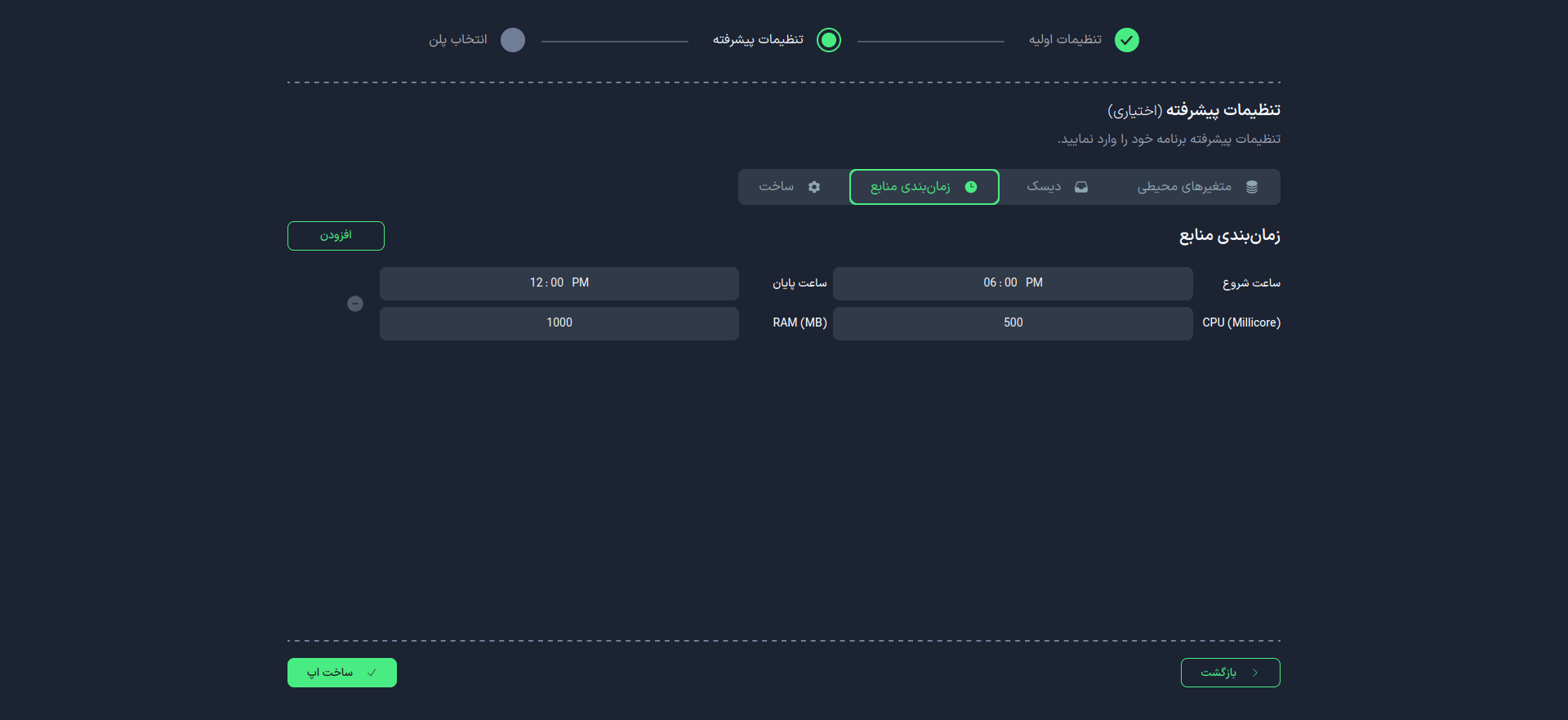This screenshot has width=1568, height=720.
Task: Click the completed step checkmark for تنظیمات اولیه
Action: (x=1127, y=40)
